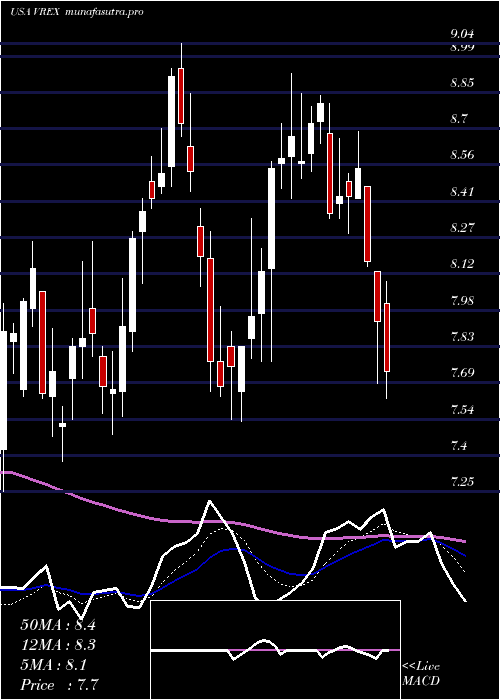Click the 'USA VREX munafasutra.pro' chart title
The height and width of the screenshot is (700, 500).
pos(77,12)
